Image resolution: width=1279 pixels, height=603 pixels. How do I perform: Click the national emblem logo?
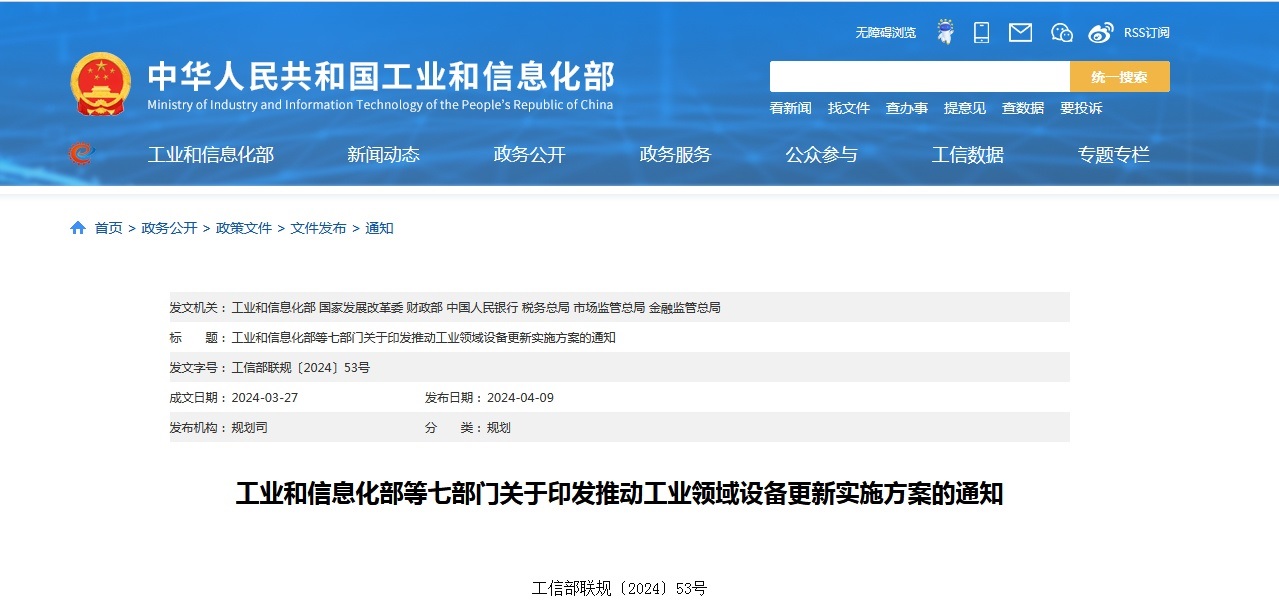(99, 83)
